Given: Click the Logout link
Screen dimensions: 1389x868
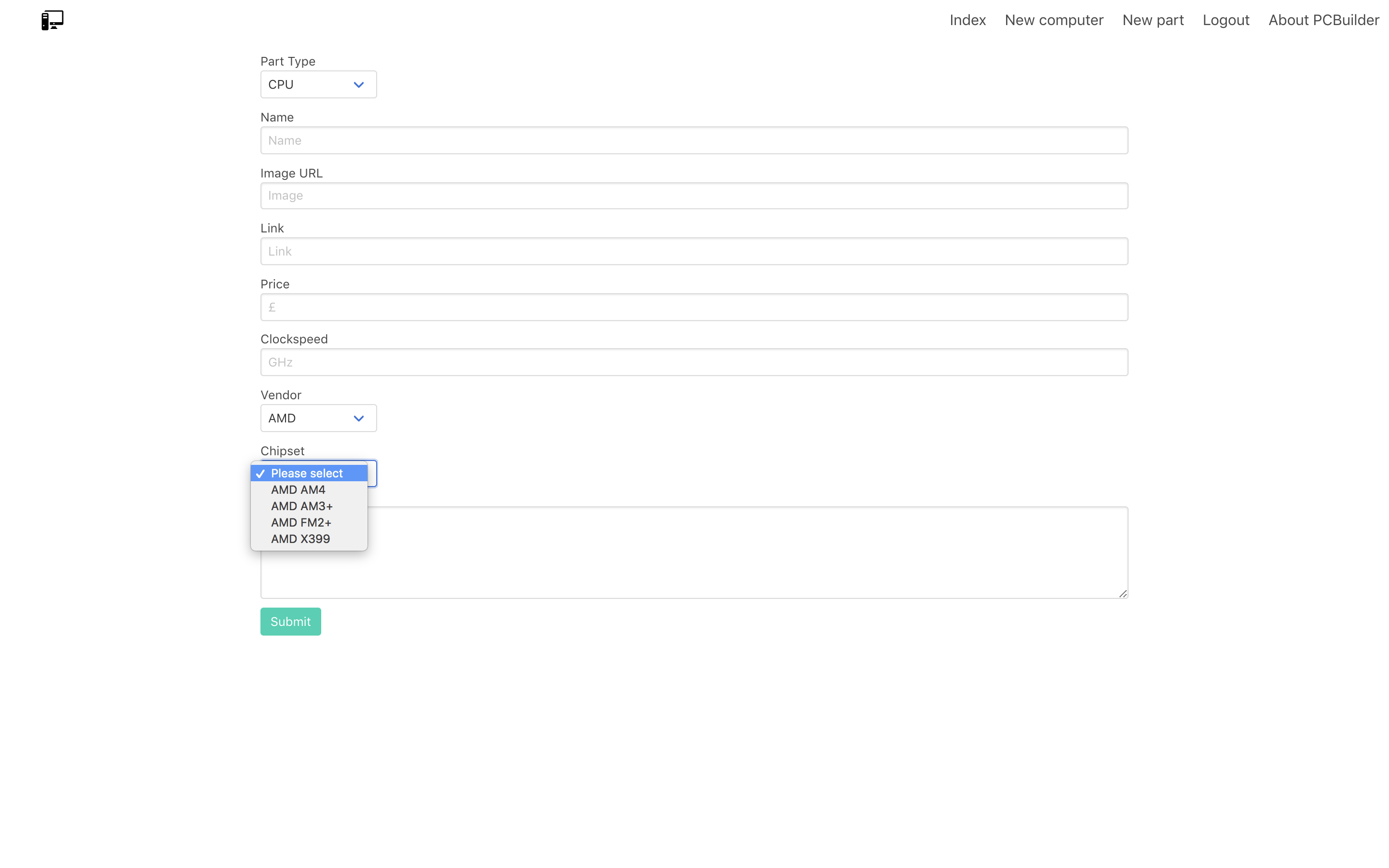Looking at the screenshot, I should click(1226, 20).
